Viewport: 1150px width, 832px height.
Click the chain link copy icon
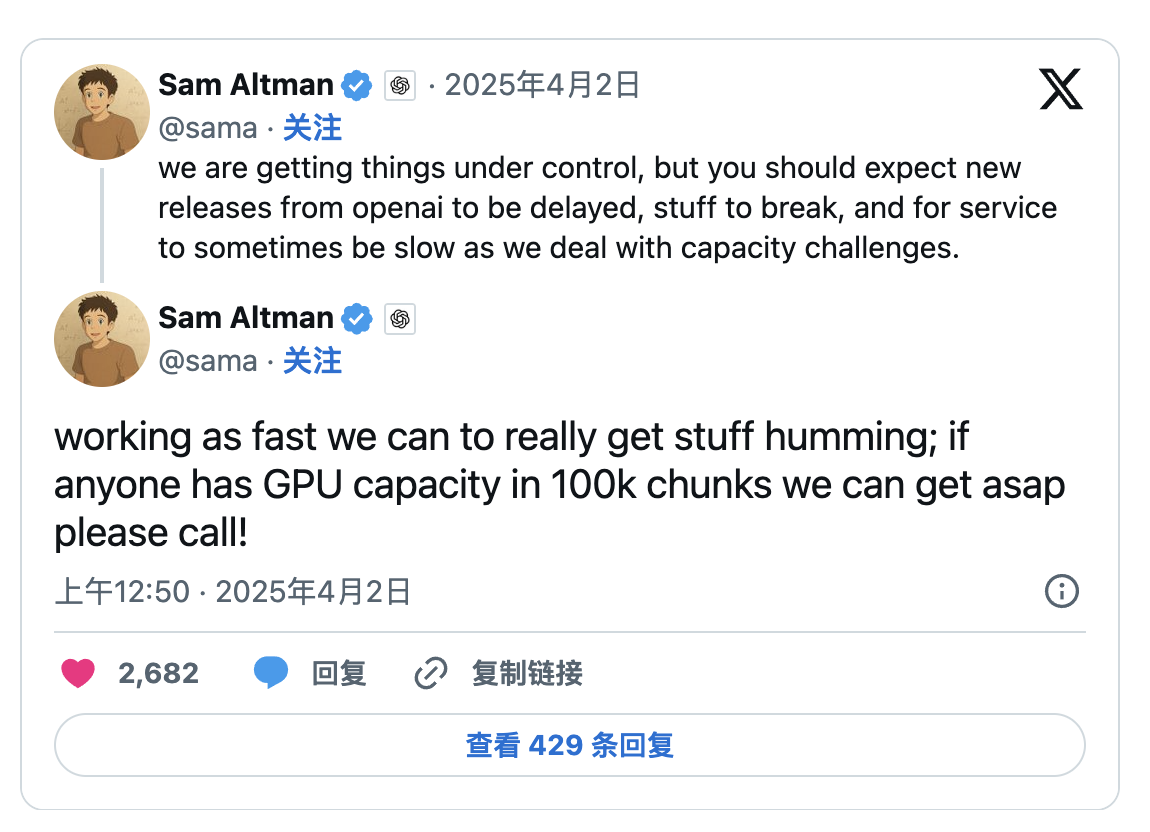pos(430,674)
